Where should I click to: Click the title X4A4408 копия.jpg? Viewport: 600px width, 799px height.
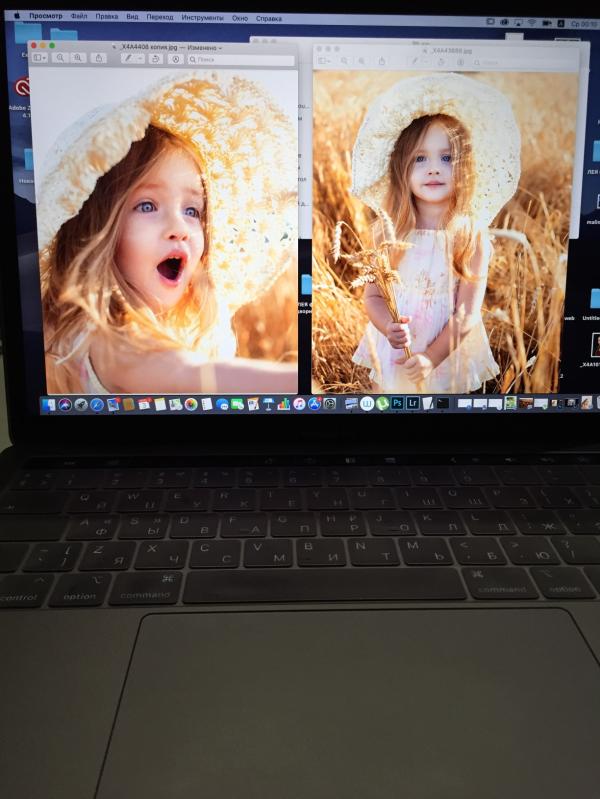(x=149, y=47)
